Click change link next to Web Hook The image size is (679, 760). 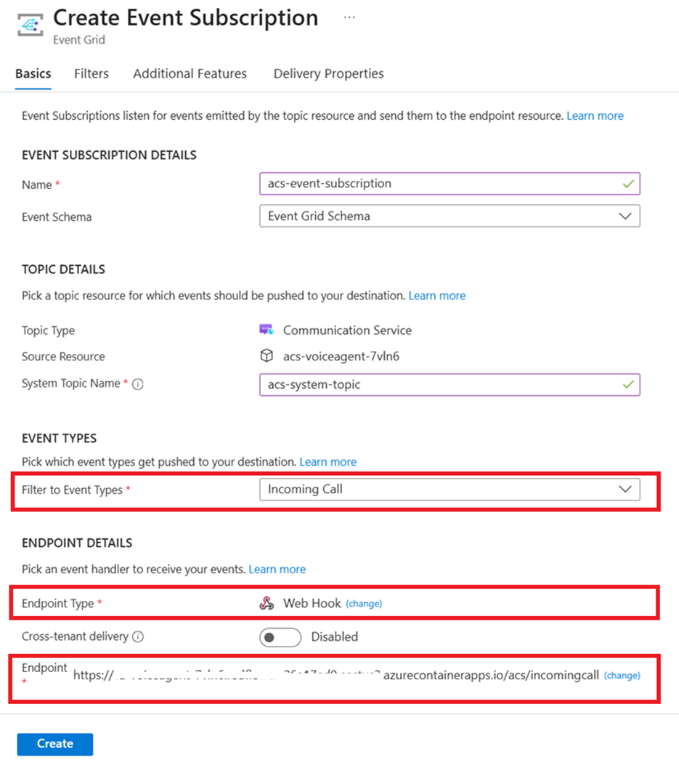tap(364, 604)
